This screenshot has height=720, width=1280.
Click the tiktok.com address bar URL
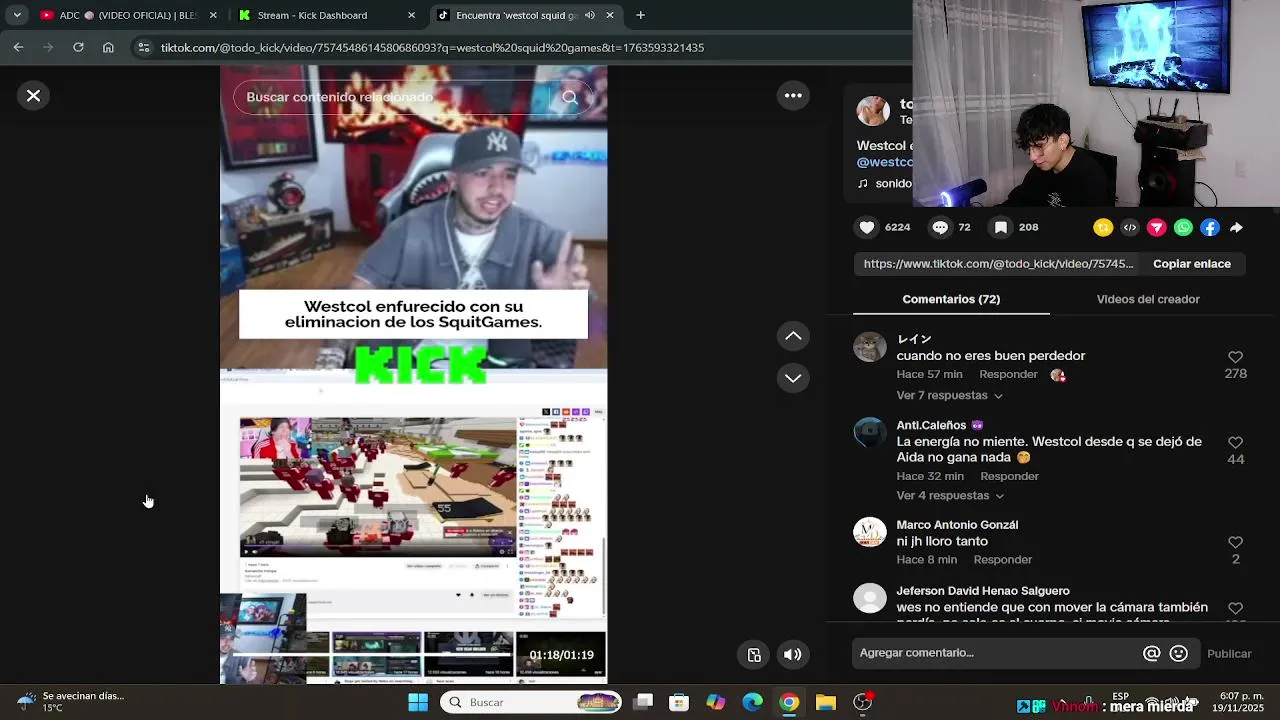[x=432, y=47]
